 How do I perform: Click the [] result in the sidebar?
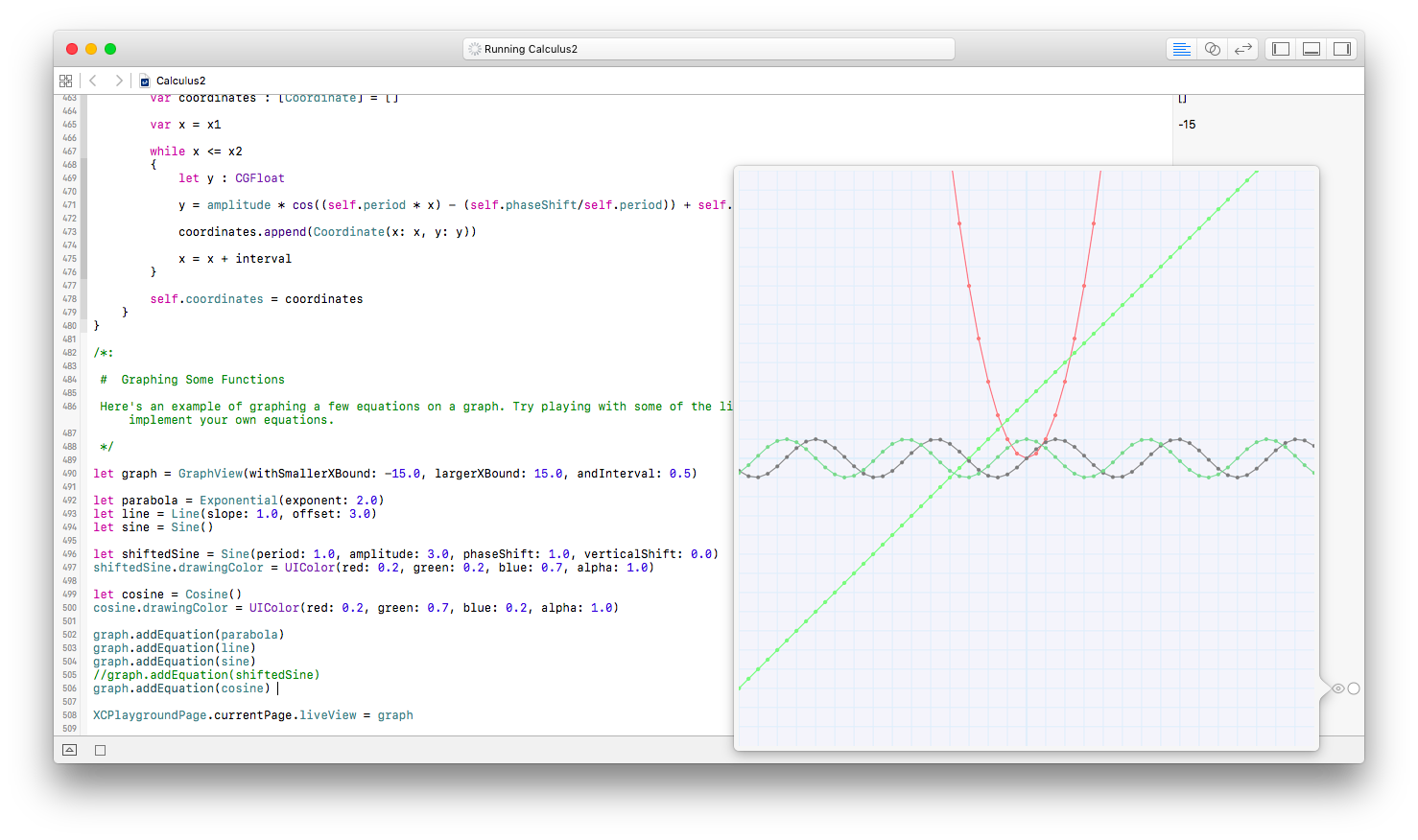(1182, 99)
